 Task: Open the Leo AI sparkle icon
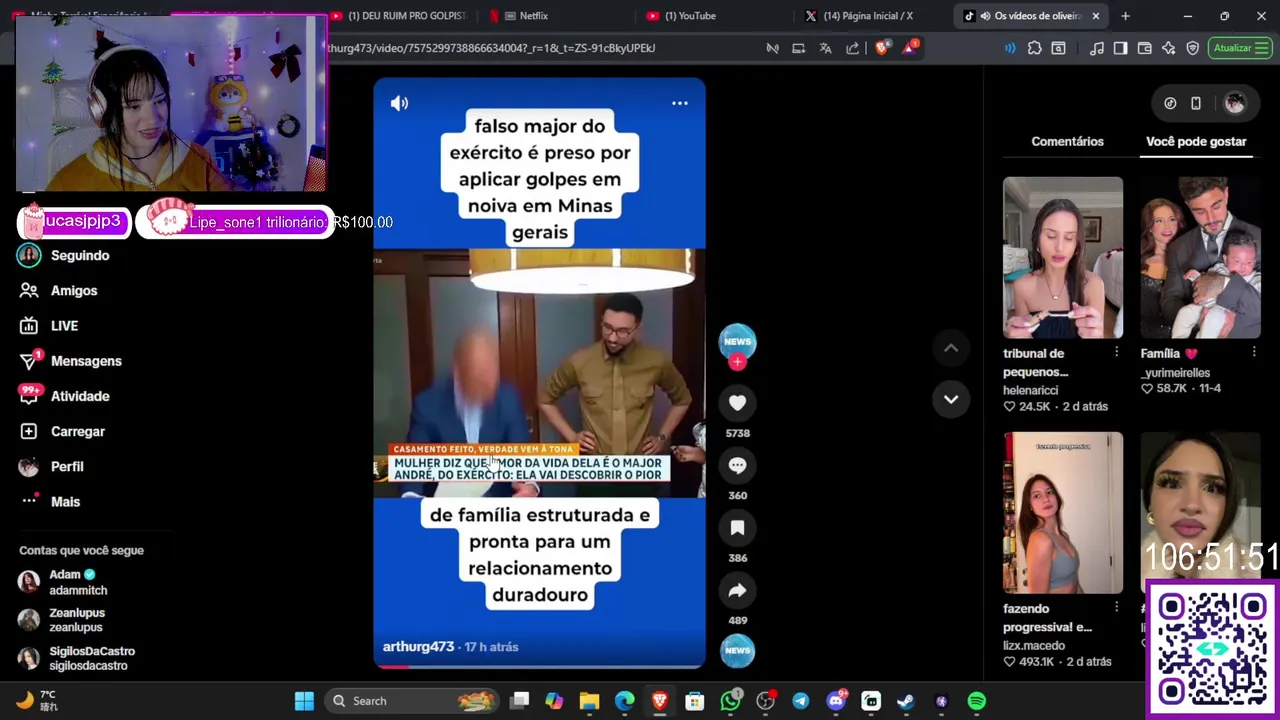[1168, 48]
